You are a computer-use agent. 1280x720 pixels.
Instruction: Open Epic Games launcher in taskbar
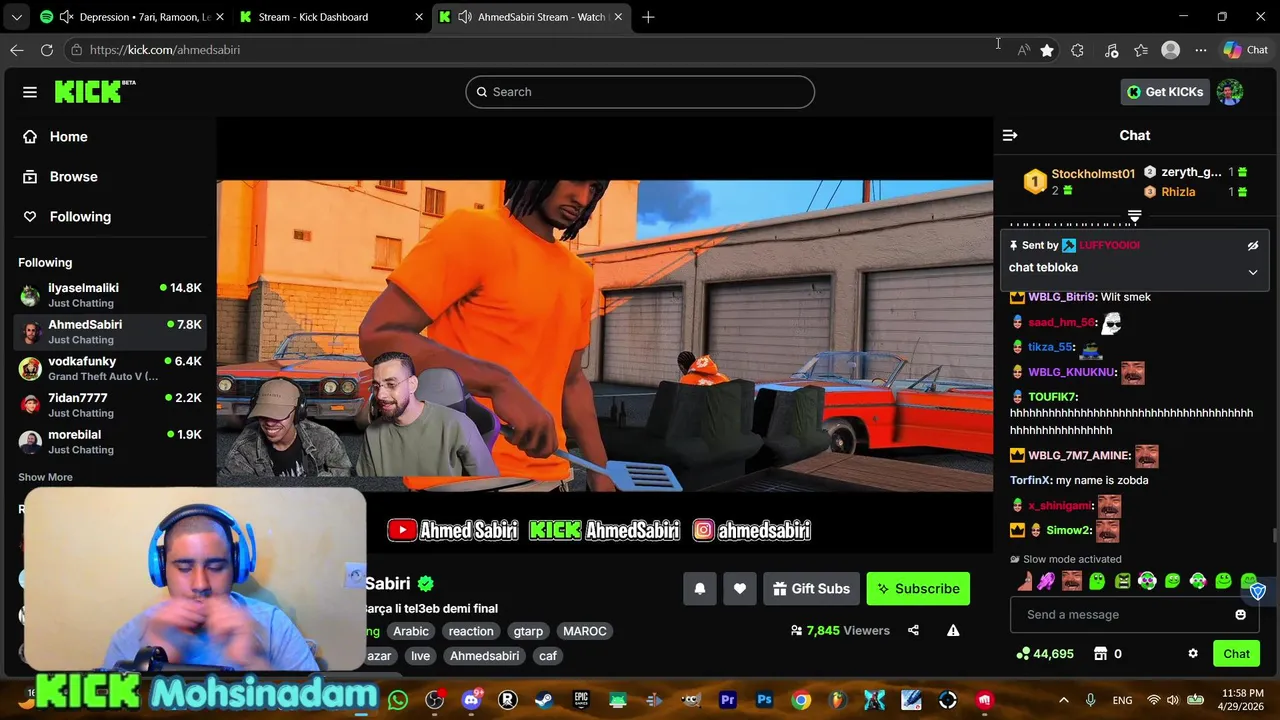click(581, 700)
